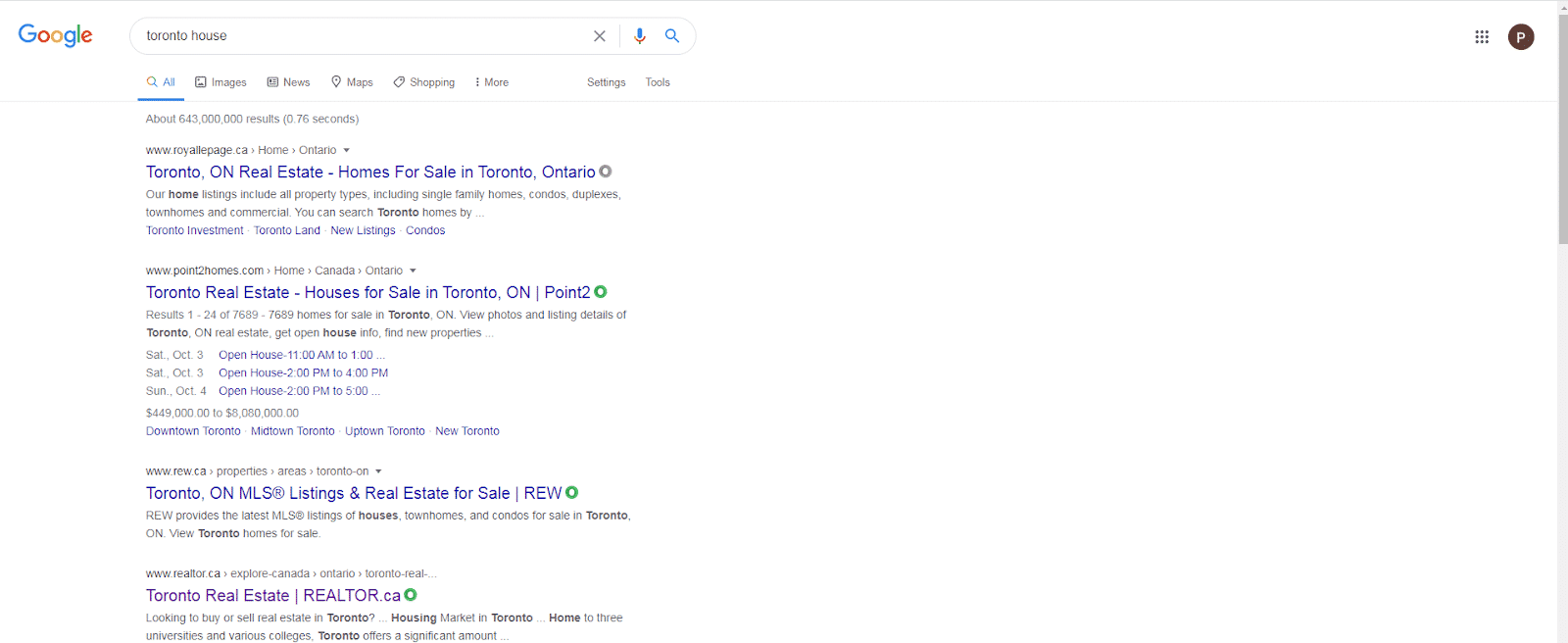This screenshot has height=643, width=1568.
Task: Click the Google logo
Action: click(x=56, y=35)
